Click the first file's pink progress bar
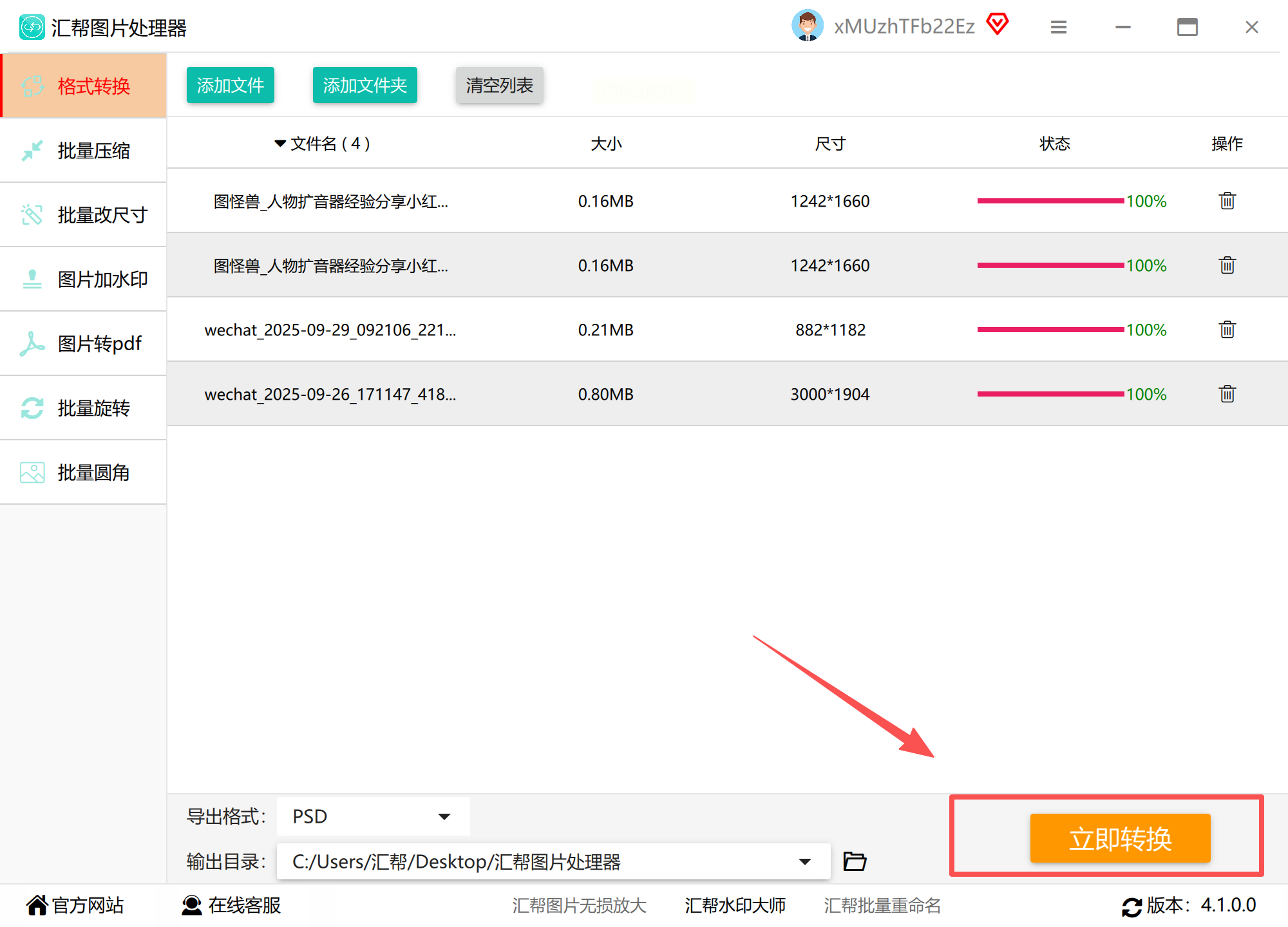1288x927 pixels. 1050,201
